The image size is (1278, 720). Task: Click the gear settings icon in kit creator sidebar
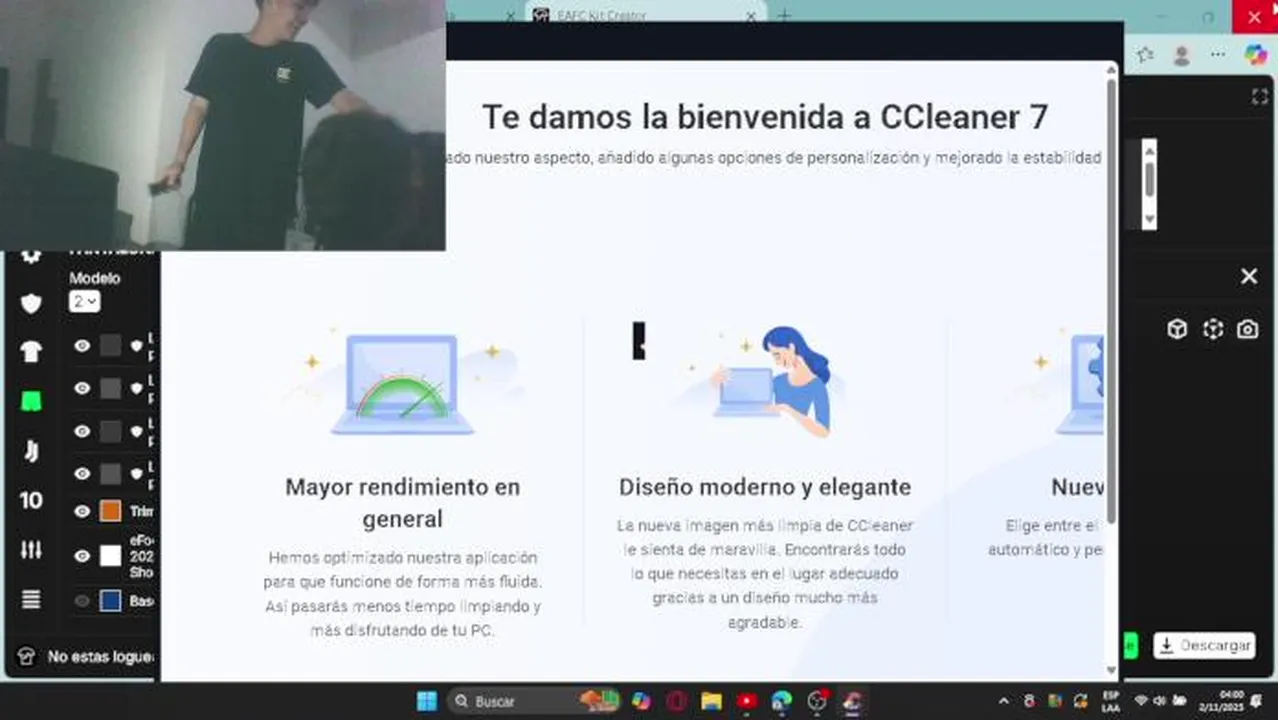point(31,256)
